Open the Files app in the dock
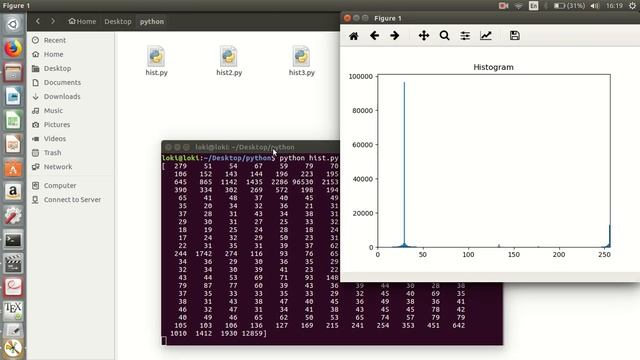 tap(13, 73)
